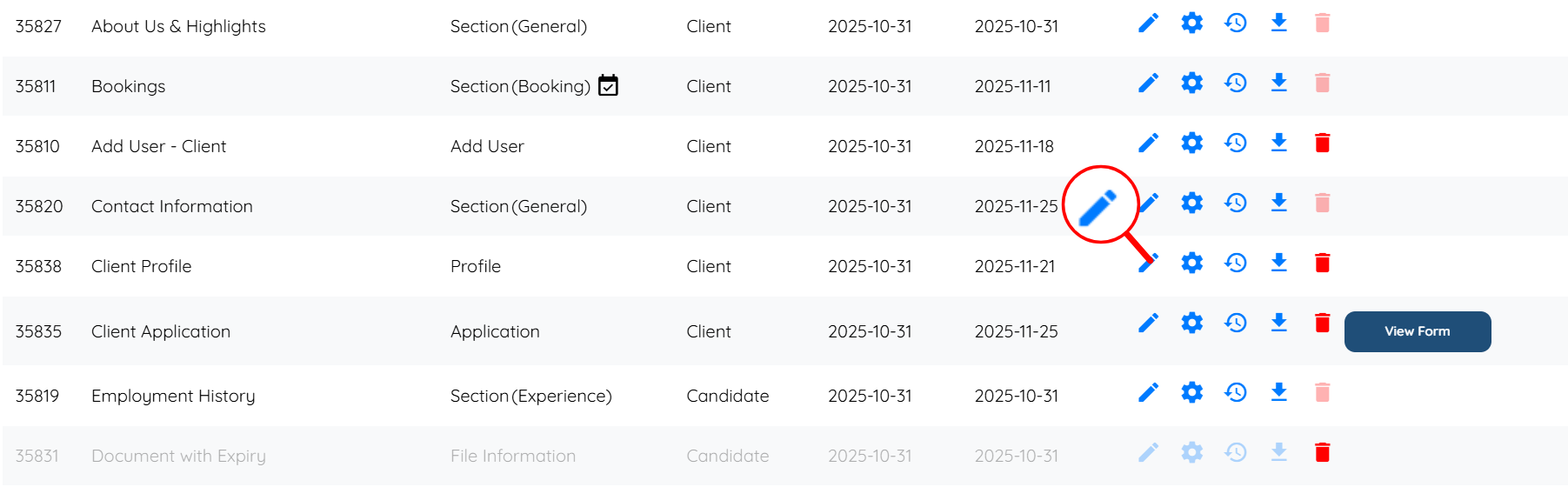The height and width of the screenshot is (487, 1568).
Task: Open settings gear for Contact Information
Action: 1191,203
